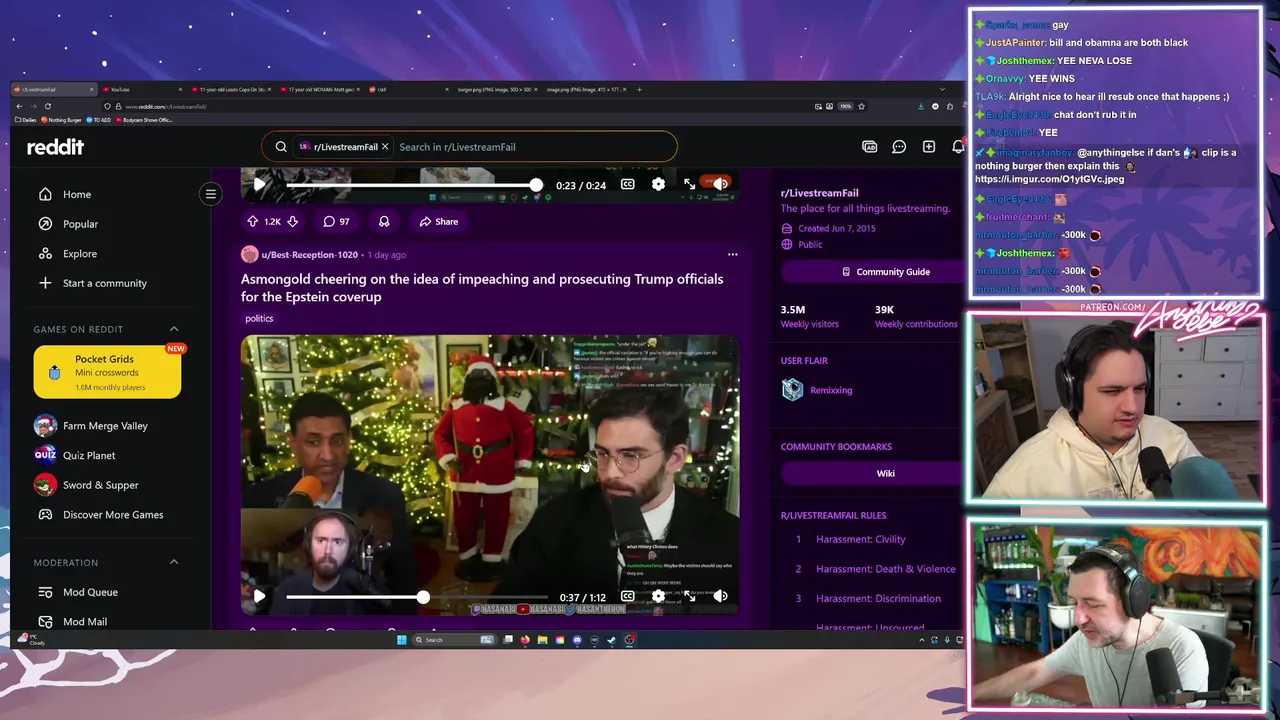Open the Reddit logo home link

55,147
